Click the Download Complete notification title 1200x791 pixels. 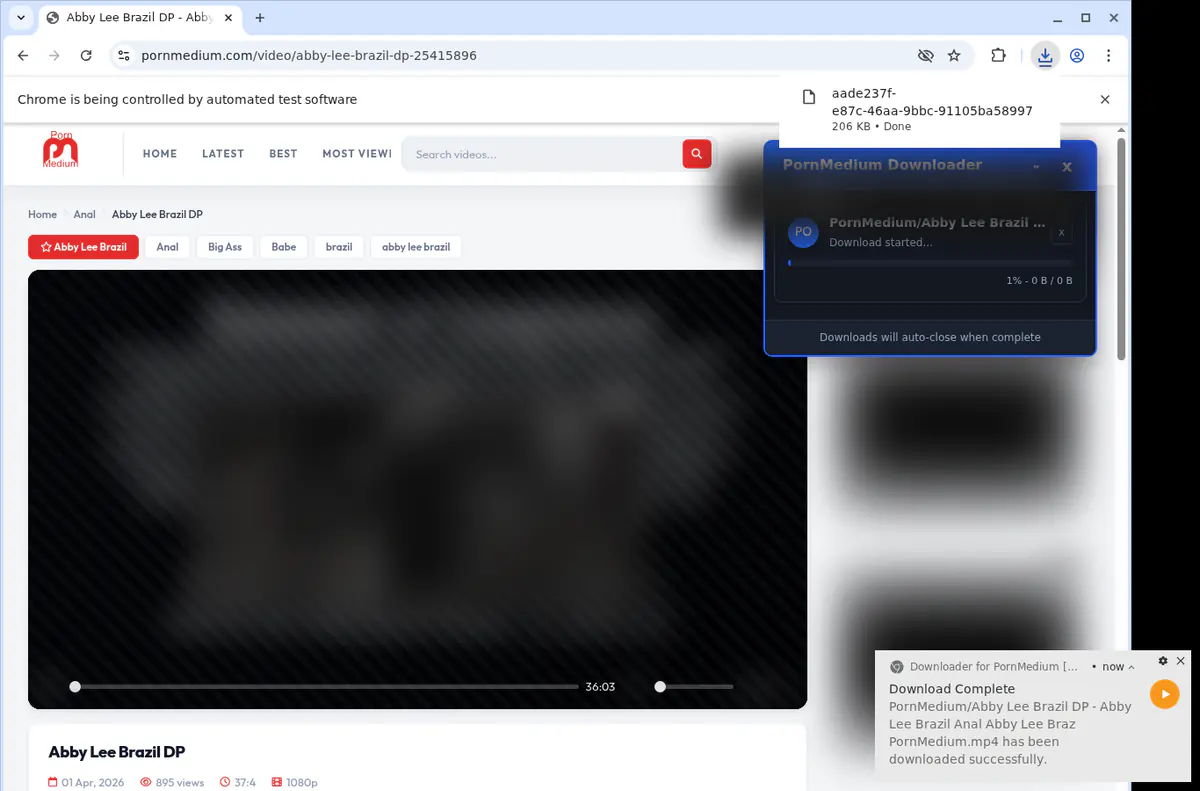coord(952,689)
